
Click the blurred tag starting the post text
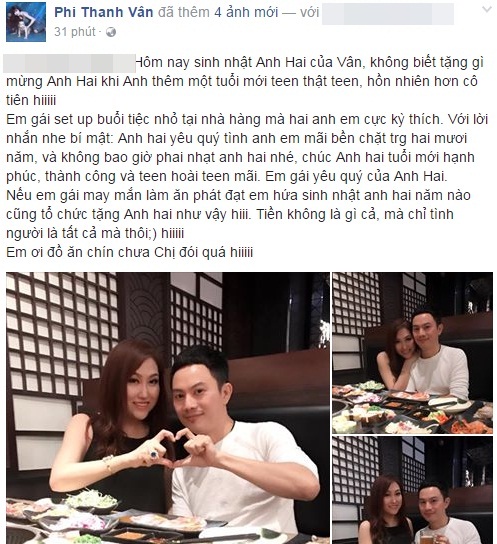pos(69,63)
